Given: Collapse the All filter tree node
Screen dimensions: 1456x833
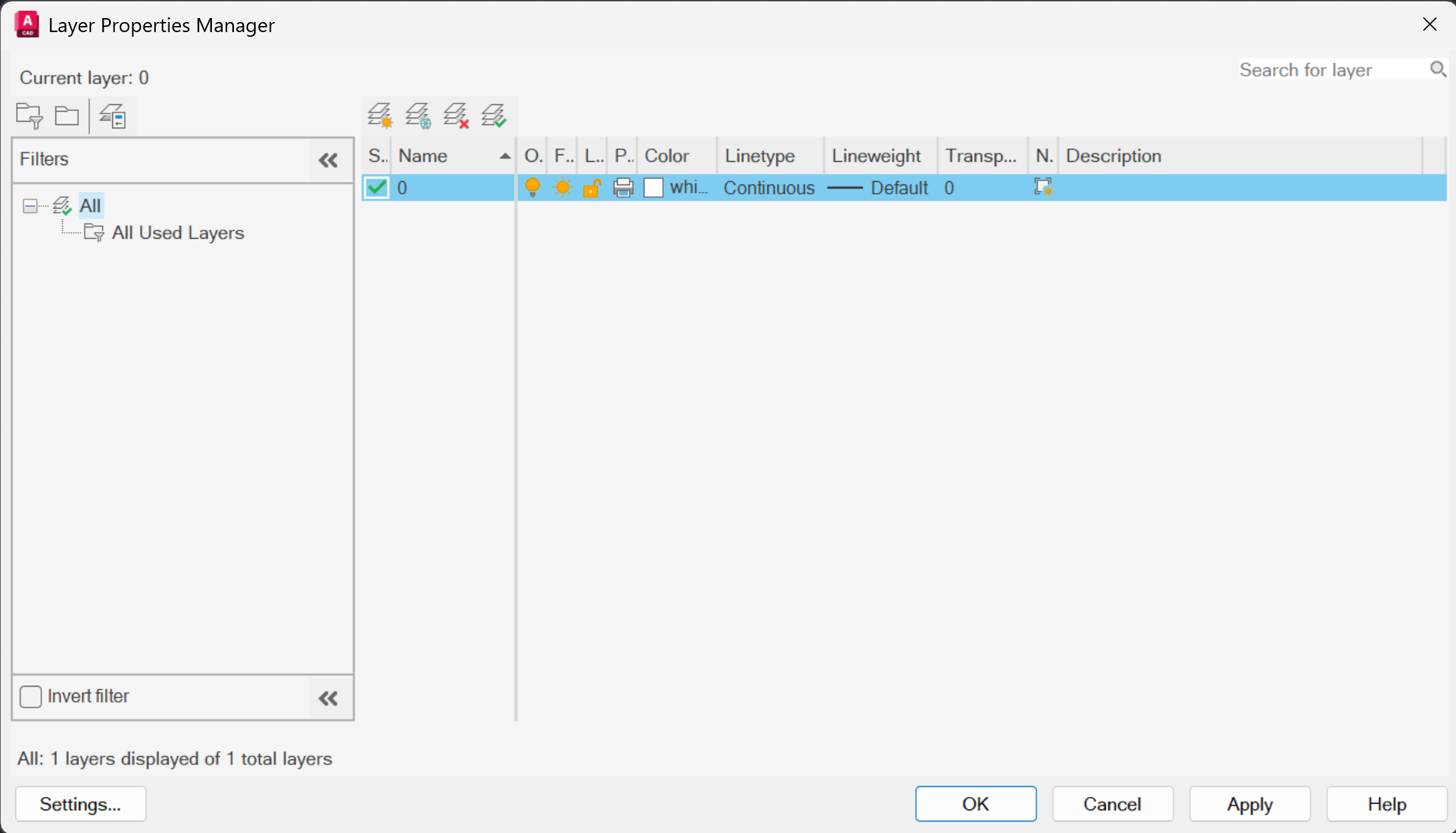Looking at the screenshot, I should click(29, 206).
